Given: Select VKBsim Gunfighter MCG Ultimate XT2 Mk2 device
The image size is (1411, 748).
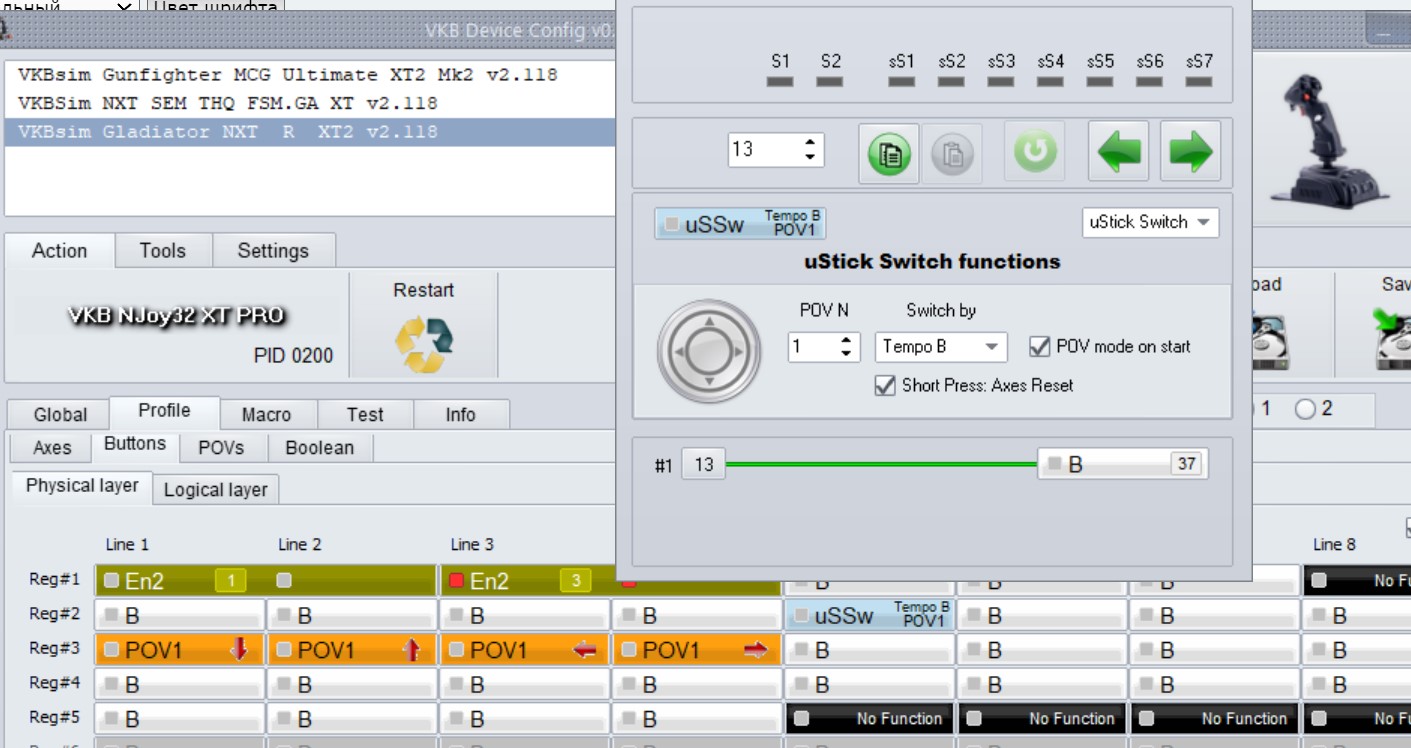Looking at the screenshot, I should (310, 75).
